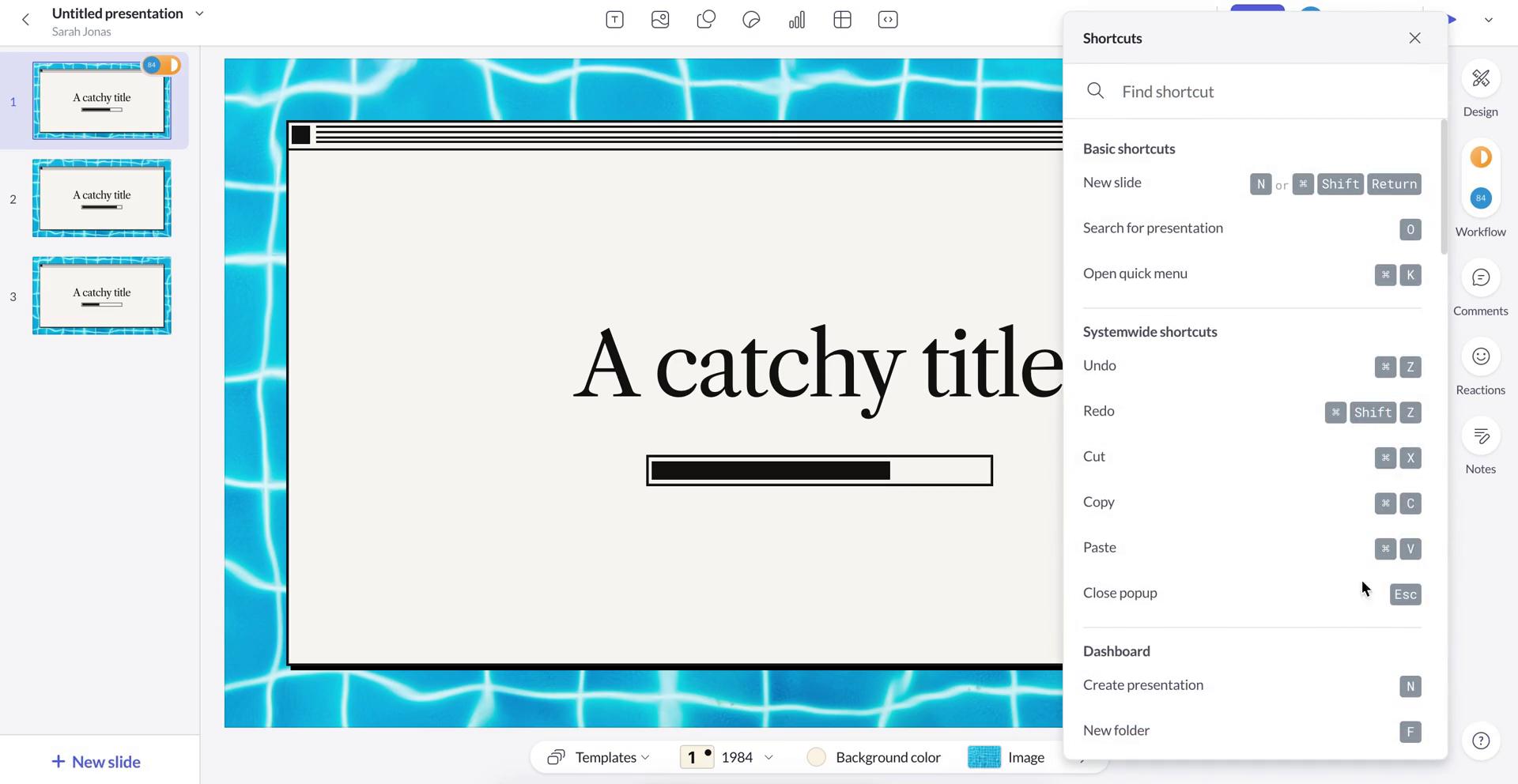Click the progress bar shape on slide
Image resolution: width=1518 pixels, height=784 pixels.
coord(819,470)
